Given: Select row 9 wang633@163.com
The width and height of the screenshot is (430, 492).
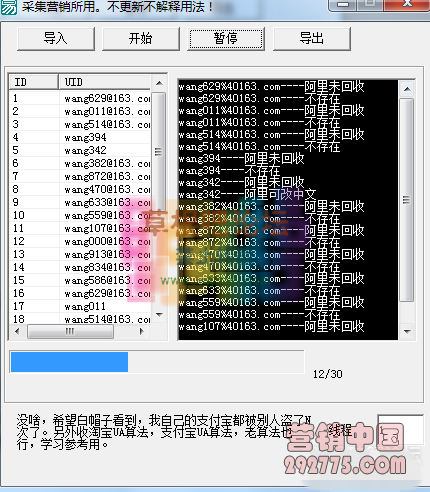Looking at the screenshot, I should pos(80,202).
